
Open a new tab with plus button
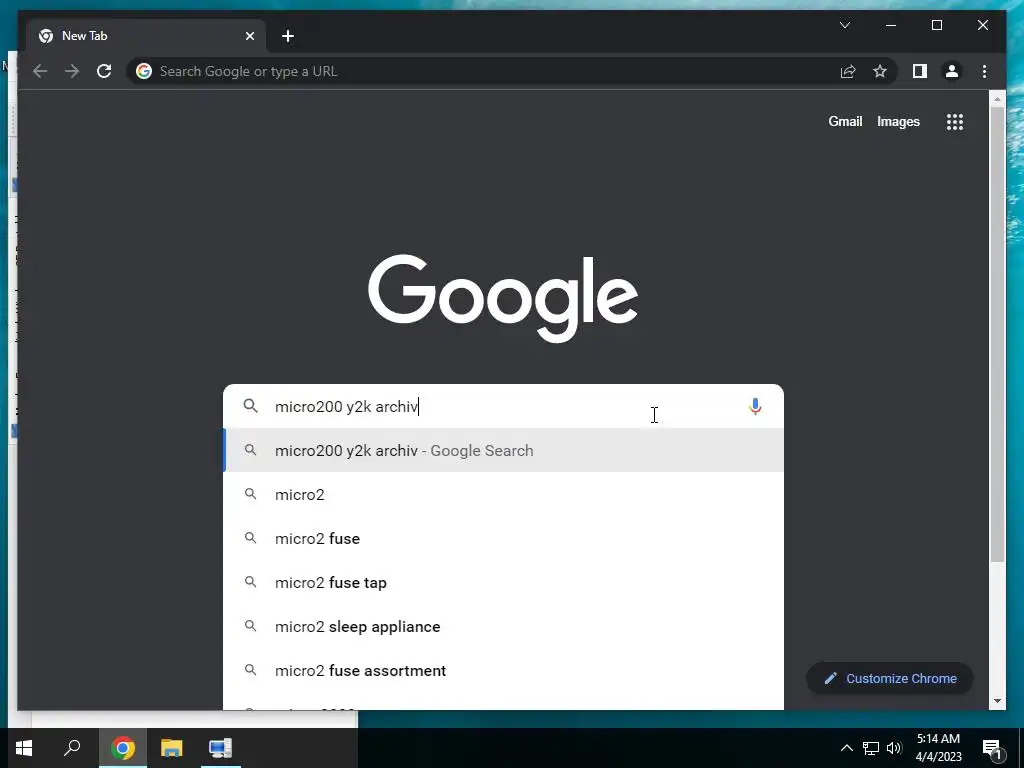coord(288,36)
